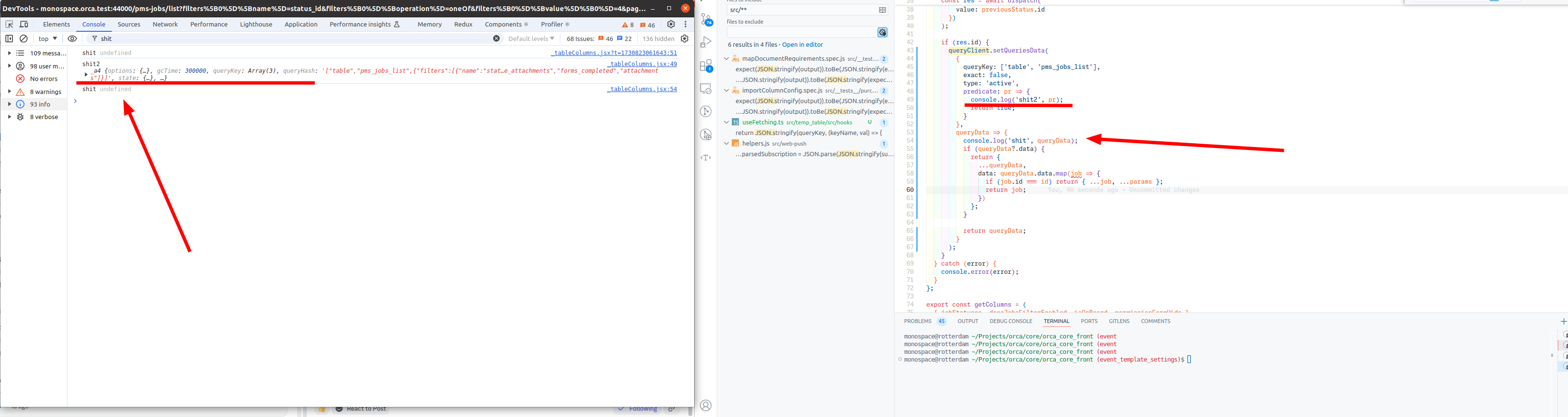Open the _tableColumns.jsx:54 source link
1568x417 pixels.
(x=642, y=89)
